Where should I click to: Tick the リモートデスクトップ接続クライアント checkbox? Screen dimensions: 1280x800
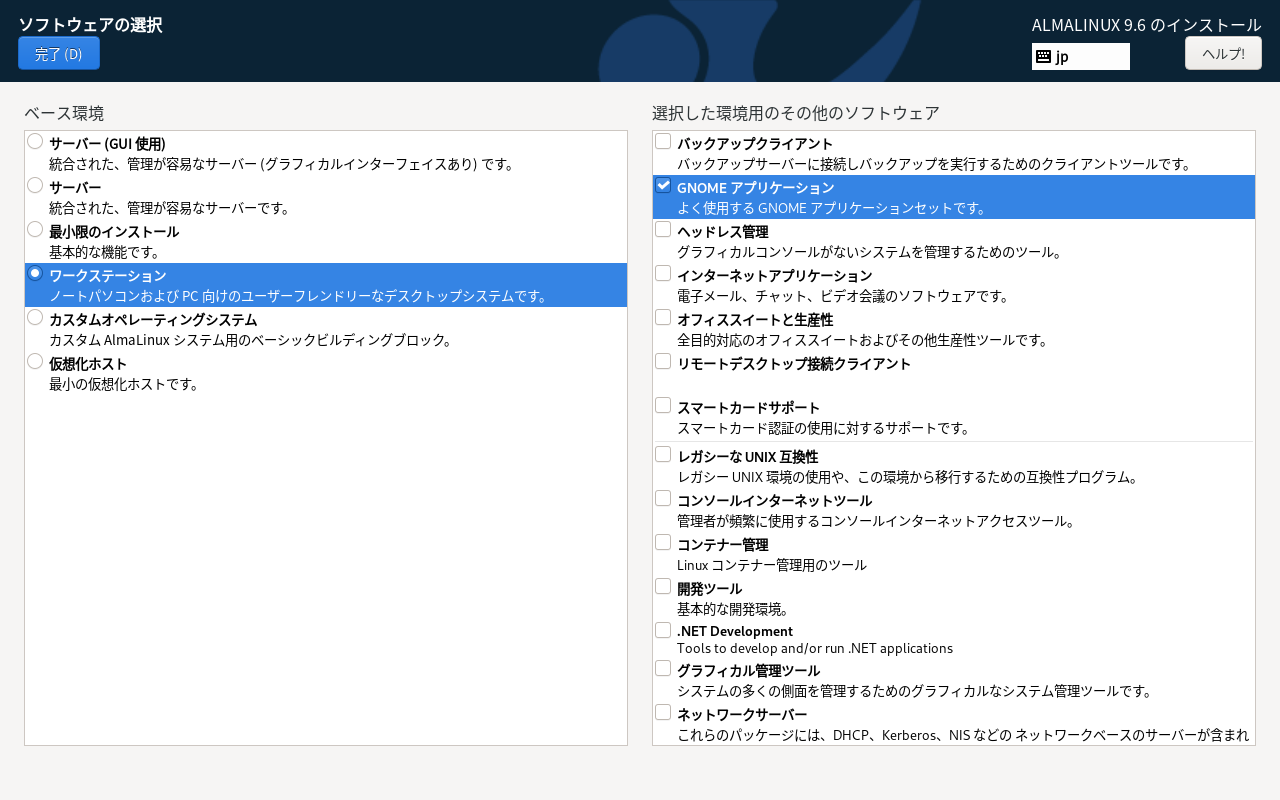click(663, 361)
